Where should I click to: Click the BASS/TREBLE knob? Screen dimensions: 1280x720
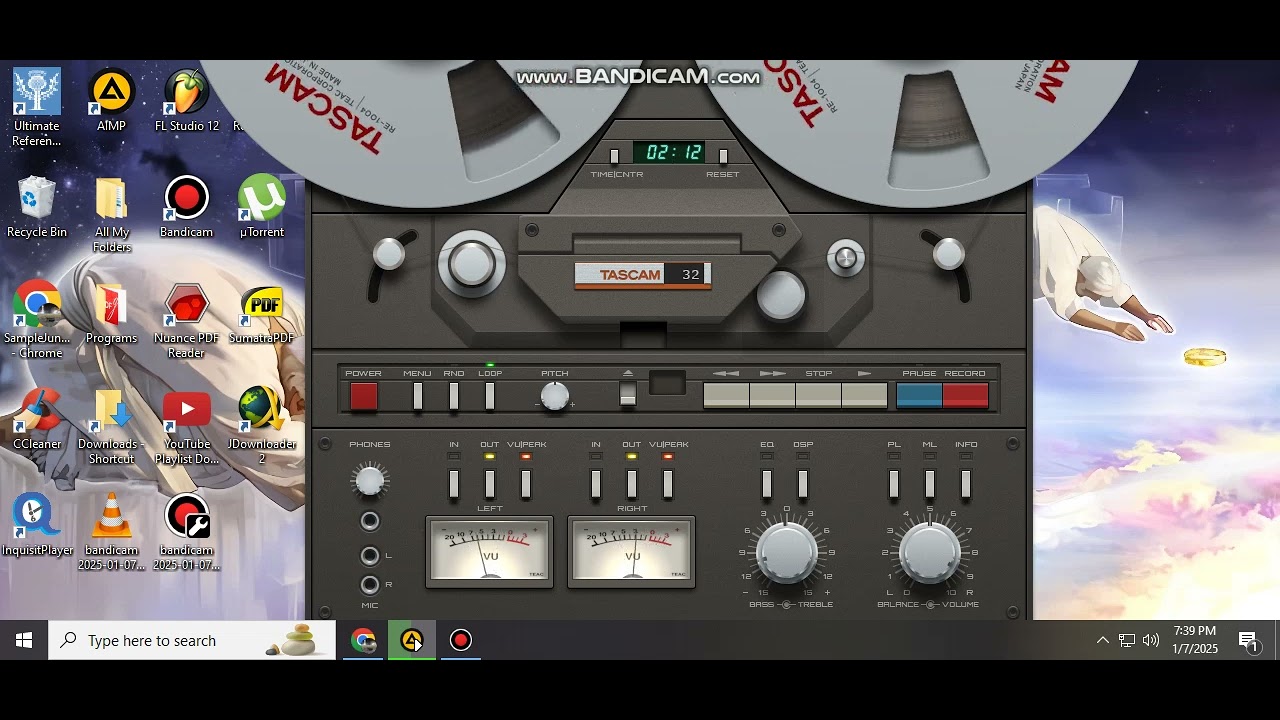point(786,553)
